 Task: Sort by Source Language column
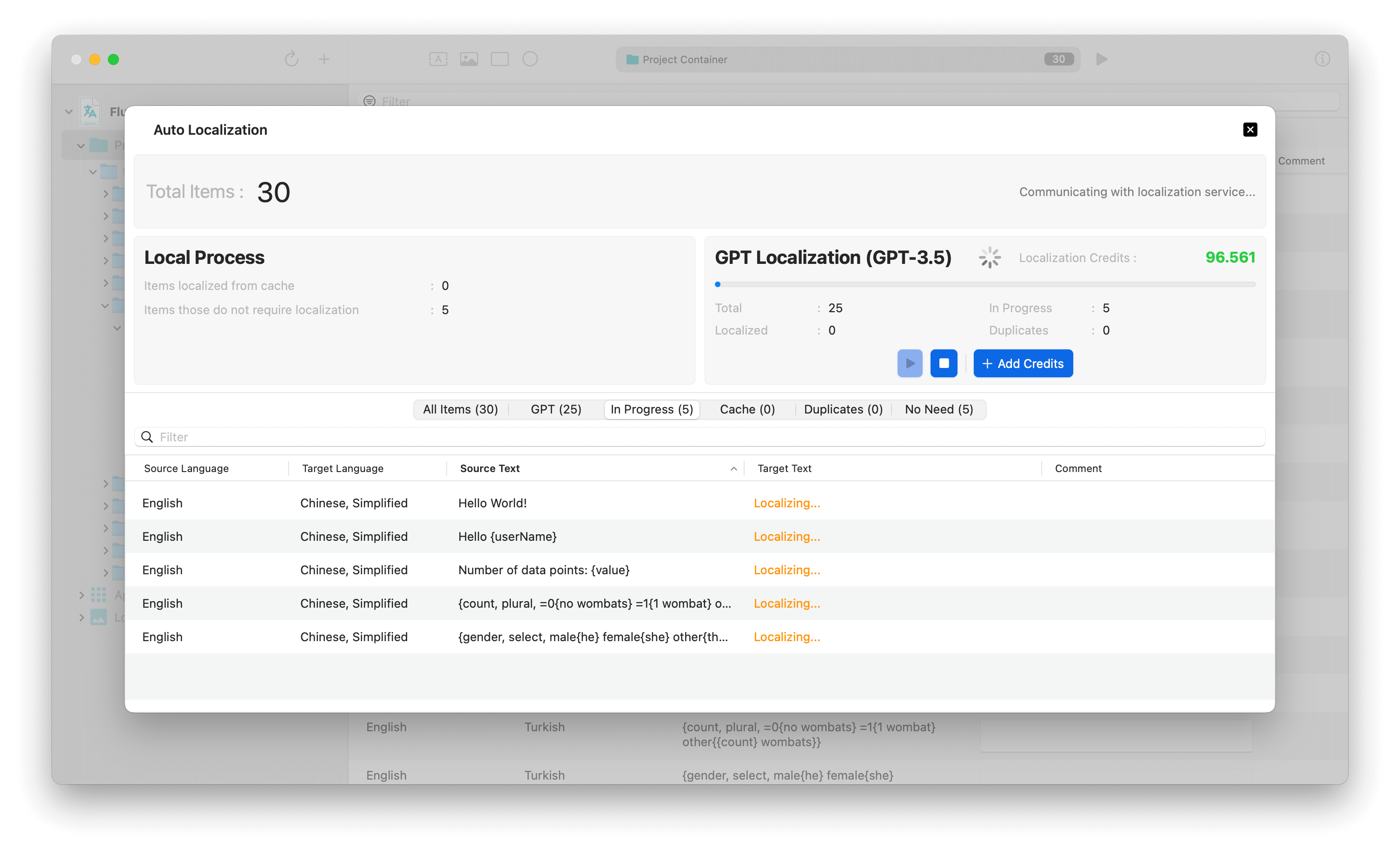[x=186, y=468]
